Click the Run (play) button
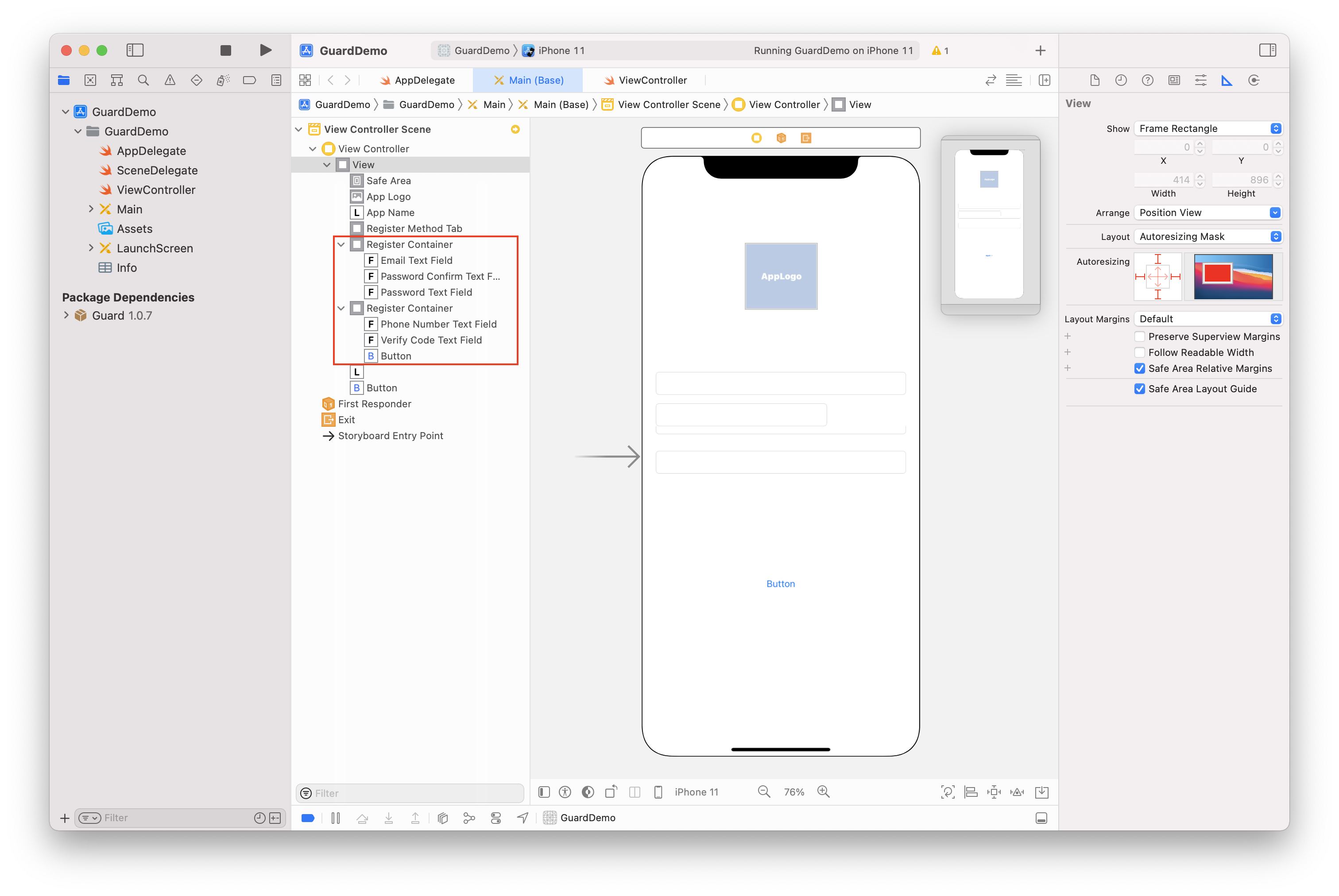 [x=265, y=50]
